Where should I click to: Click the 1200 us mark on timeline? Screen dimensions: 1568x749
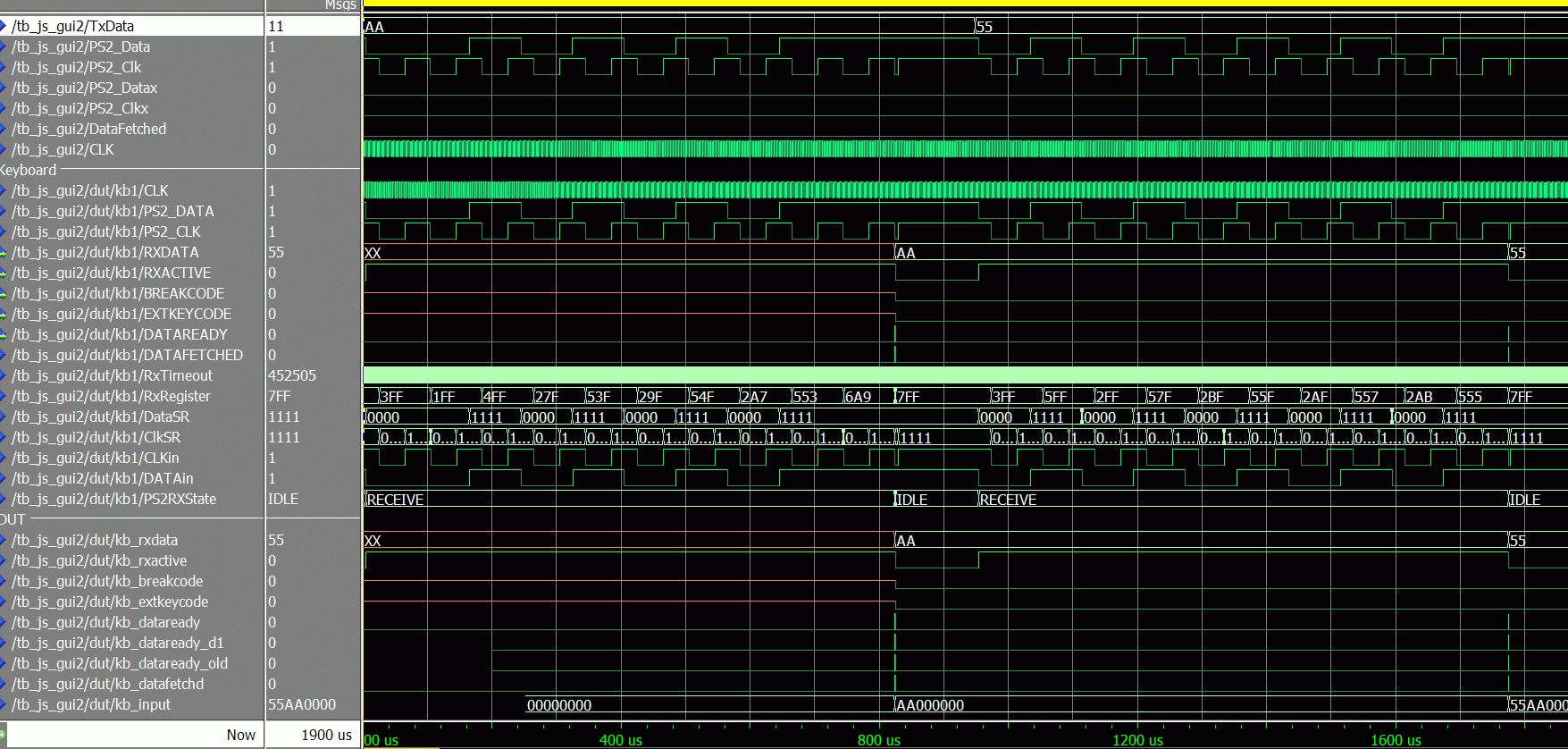pyautogui.click(x=1137, y=739)
